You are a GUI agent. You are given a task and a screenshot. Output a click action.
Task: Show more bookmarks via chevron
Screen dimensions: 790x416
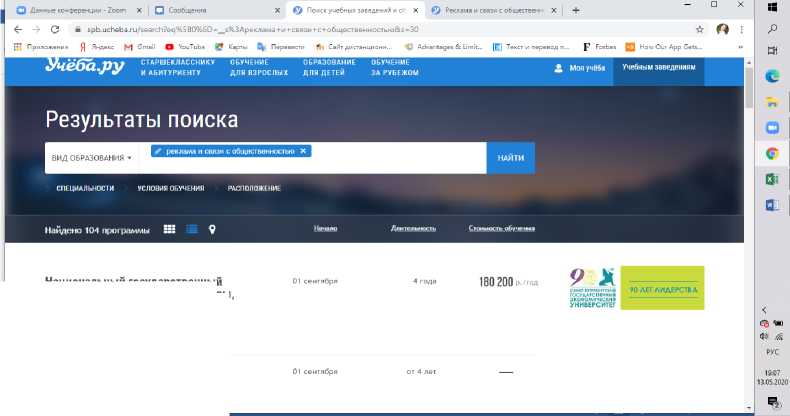[740, 47]
